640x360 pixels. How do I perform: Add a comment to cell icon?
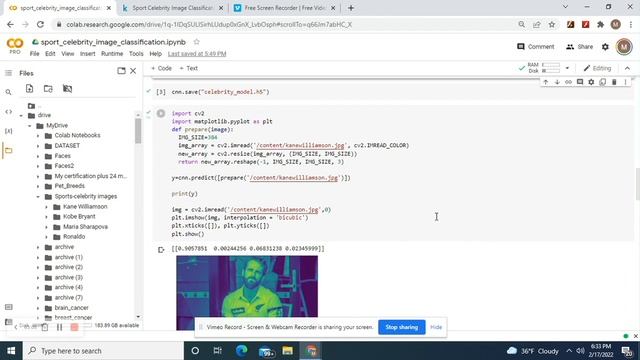[x=580, y=82]
